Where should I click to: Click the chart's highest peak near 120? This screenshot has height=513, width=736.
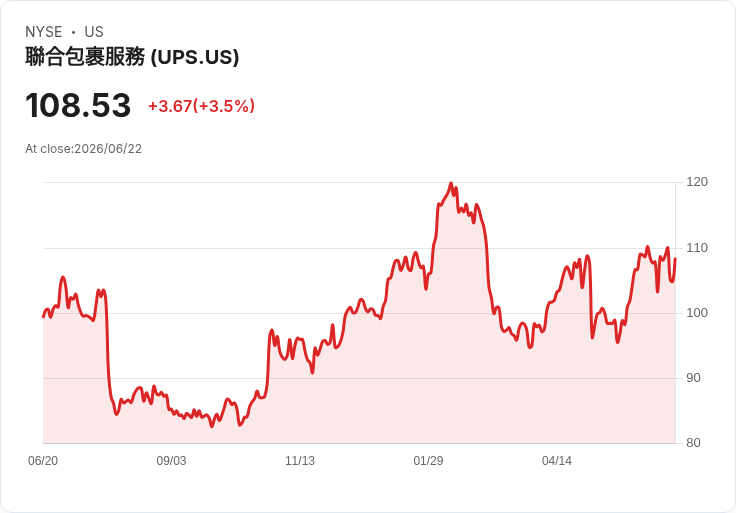click(x=451, y=183)
